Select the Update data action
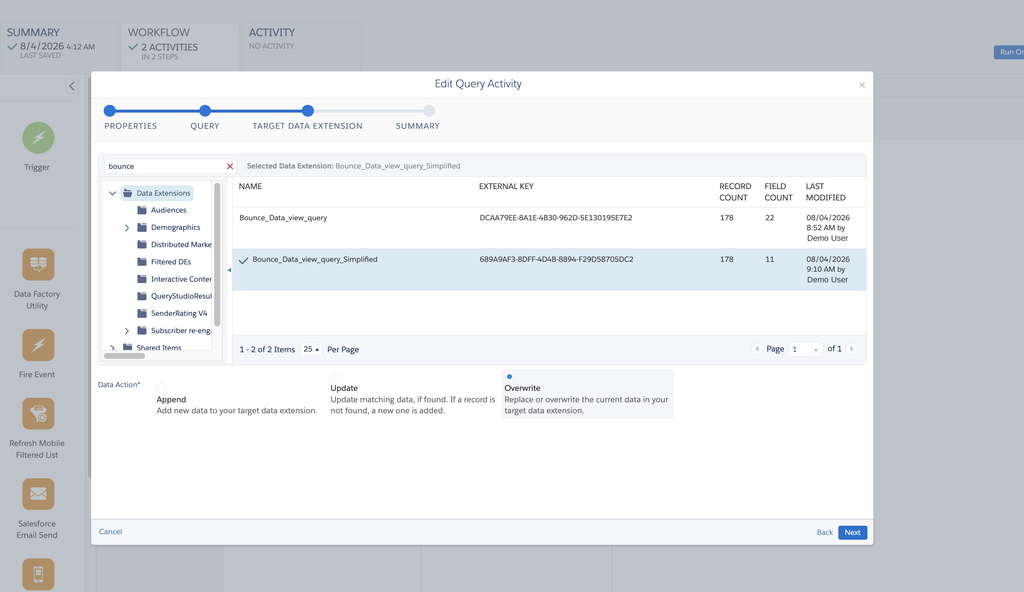The height and width of the screenshot is (592, 1024). pos(336,377)
